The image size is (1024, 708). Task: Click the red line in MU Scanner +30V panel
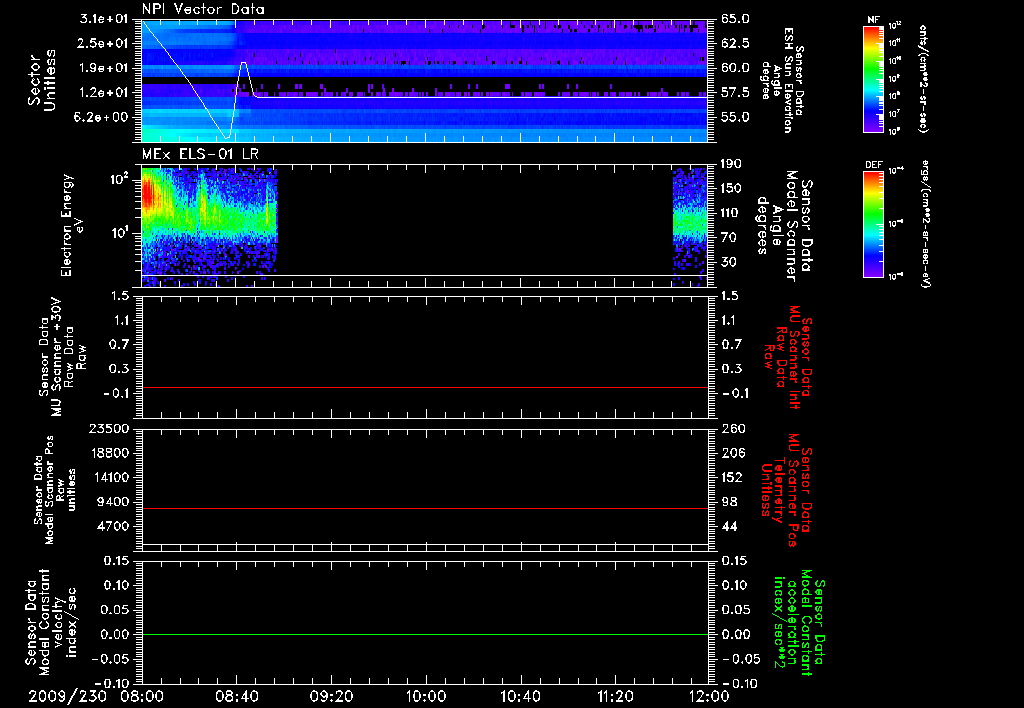point(425,387)
